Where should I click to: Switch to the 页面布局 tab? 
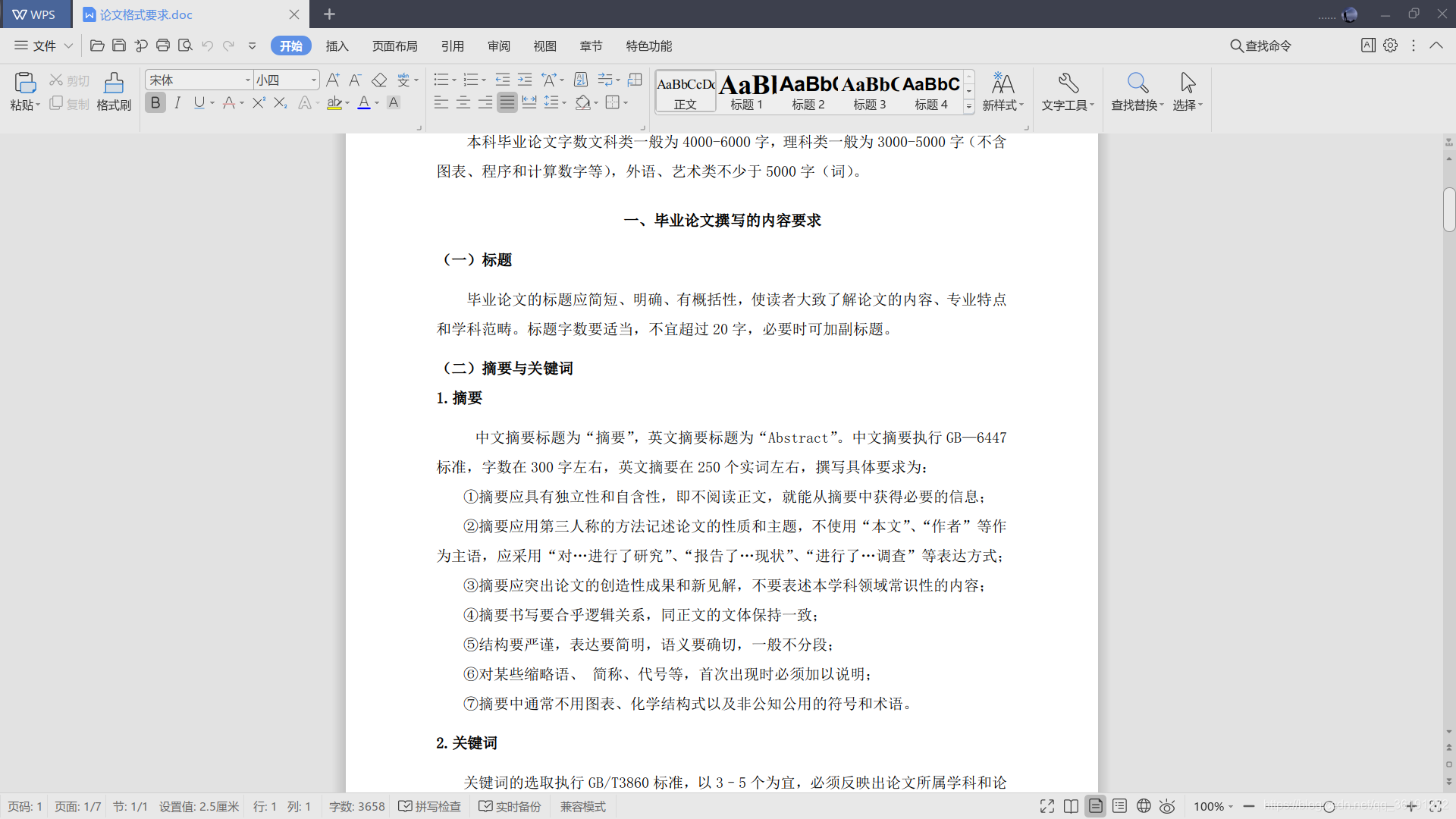pyautogui.click(x=394, y=45)
